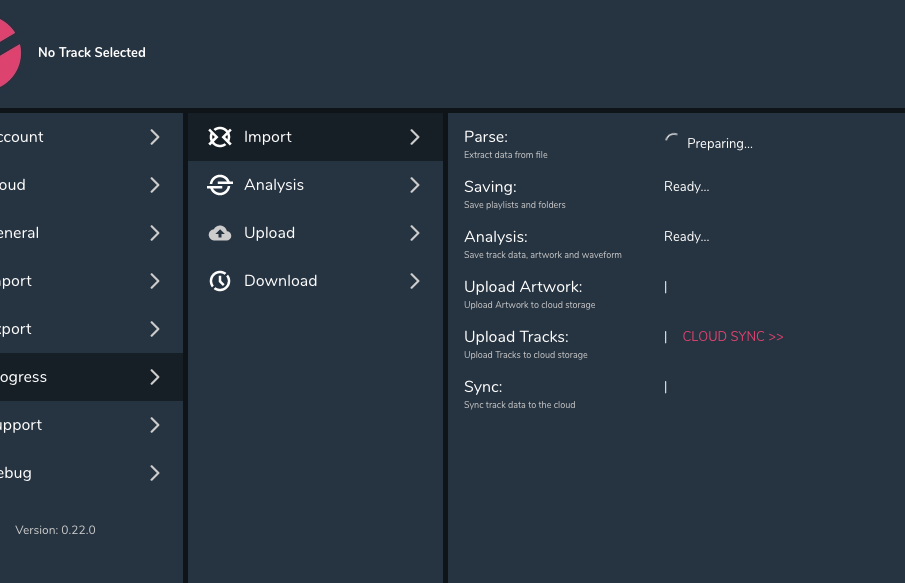Click the CLOUD SYNC >> link
The height and width of the screenshot is (583, 905).
tap(733, 337)
